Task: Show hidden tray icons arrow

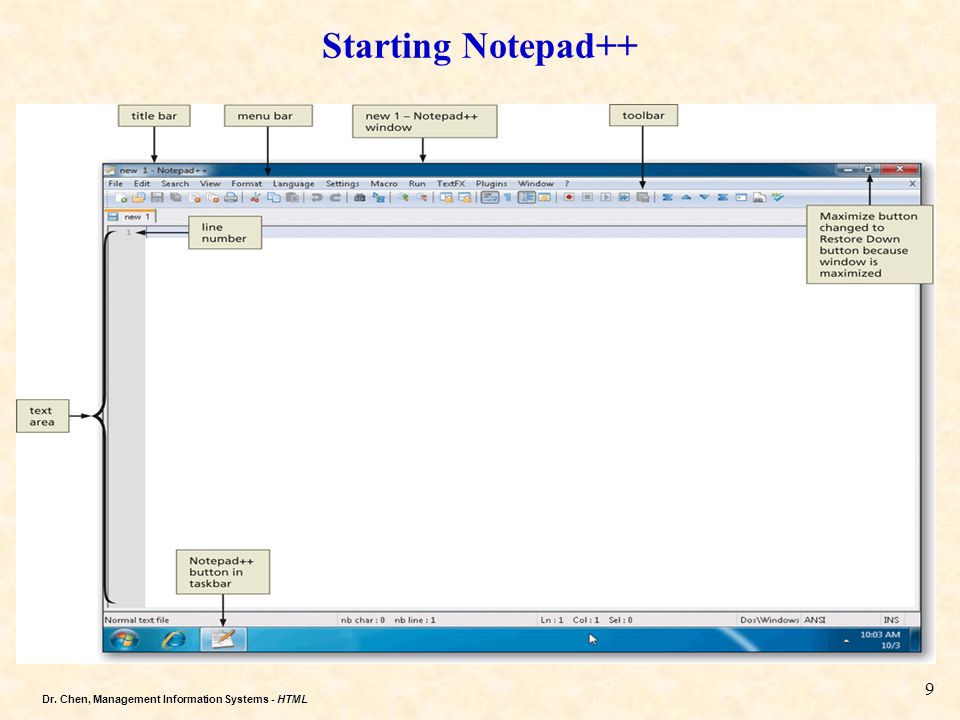Action: (846, 641)
